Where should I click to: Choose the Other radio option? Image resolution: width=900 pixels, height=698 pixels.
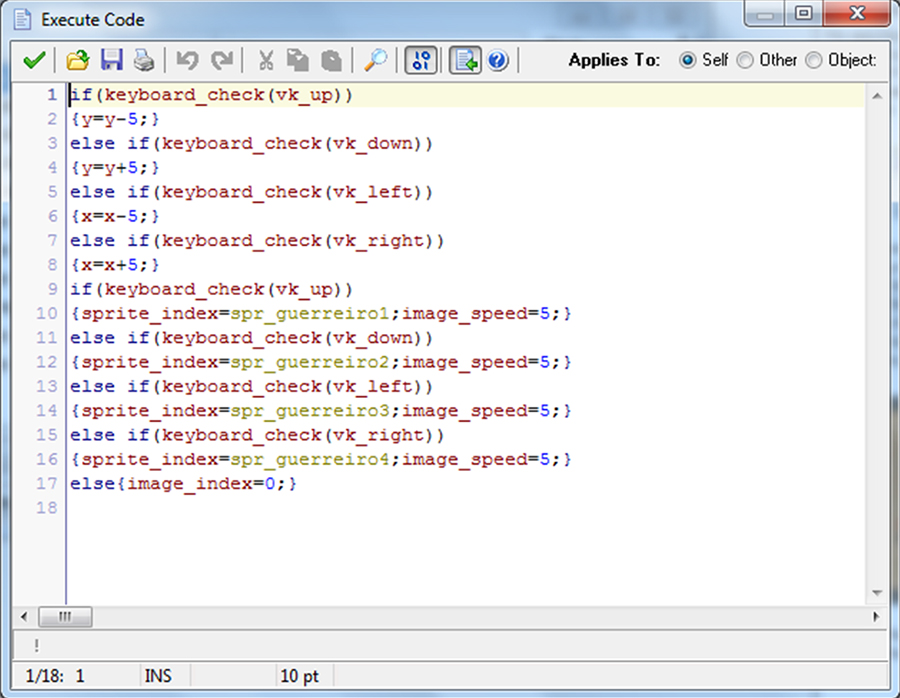(x=745, y=60)
